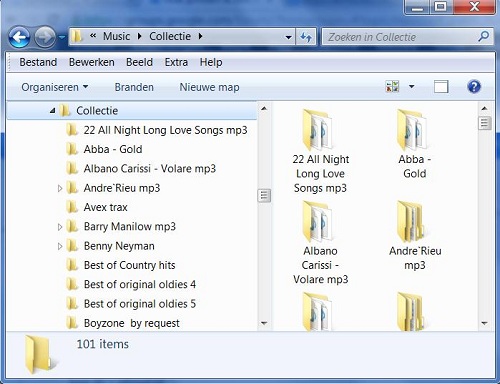Image resolution: width=500 pixels, height=384 pixels.
Task: Select Collectie in the navigation tree
Action: (x=97, y=111)
